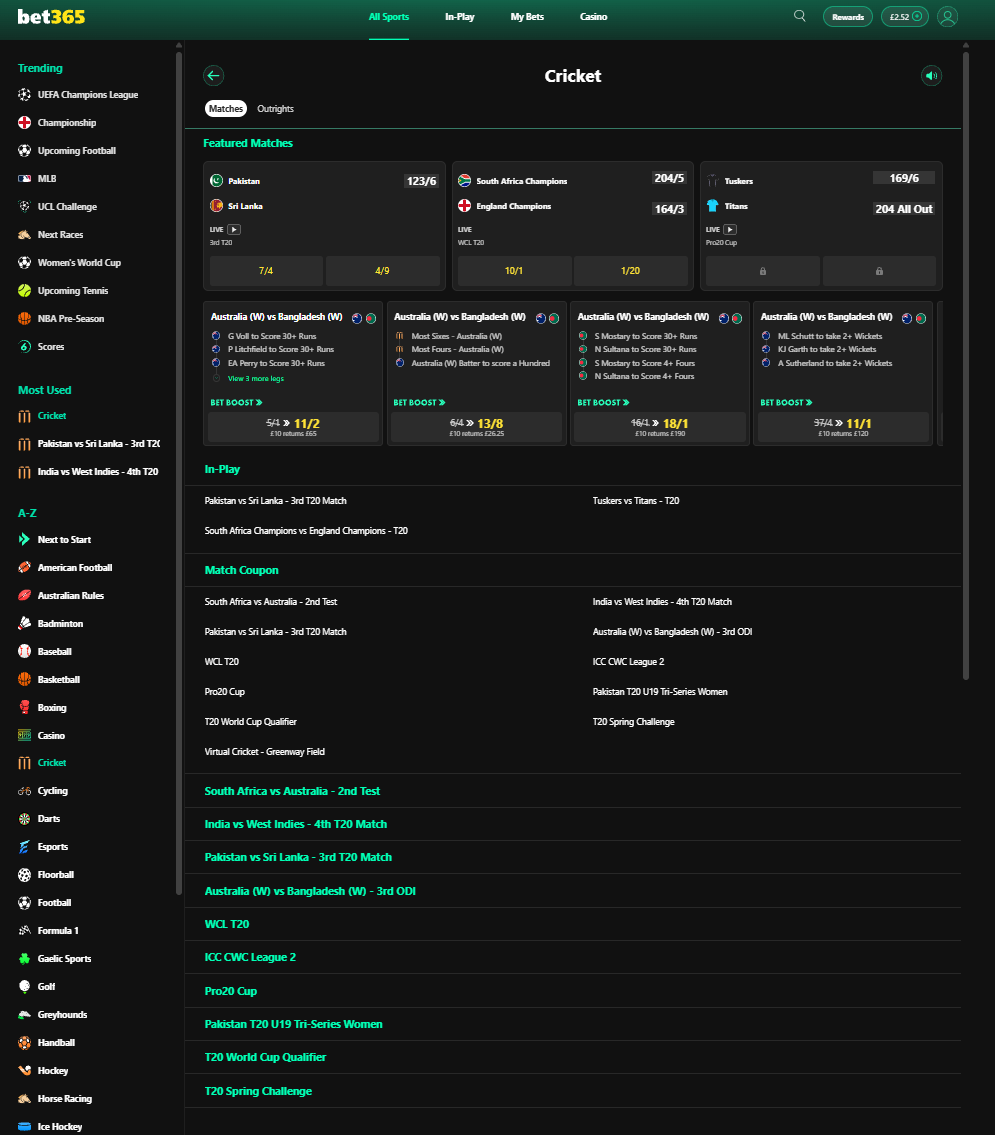Click View 3 more legs

coord(255,379)
